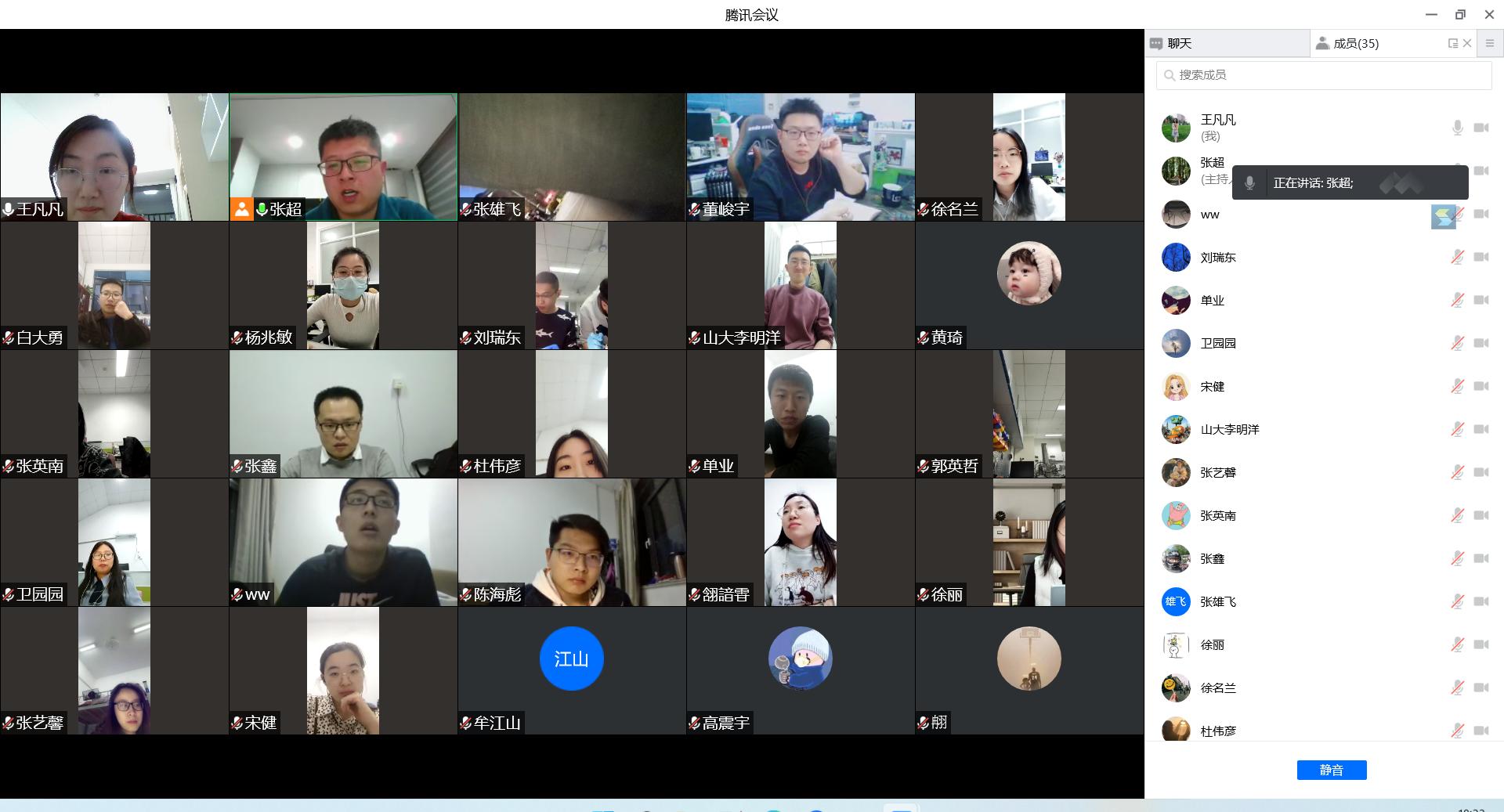Screen dimensions: 1504x812
Task: Select the 成员(35) members tab
Action: (1355, 44)
